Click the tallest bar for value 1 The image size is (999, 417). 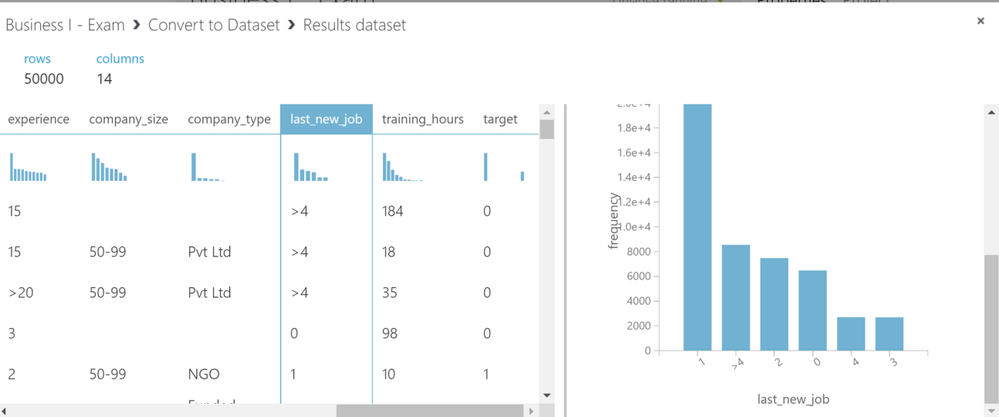point(698,227)
